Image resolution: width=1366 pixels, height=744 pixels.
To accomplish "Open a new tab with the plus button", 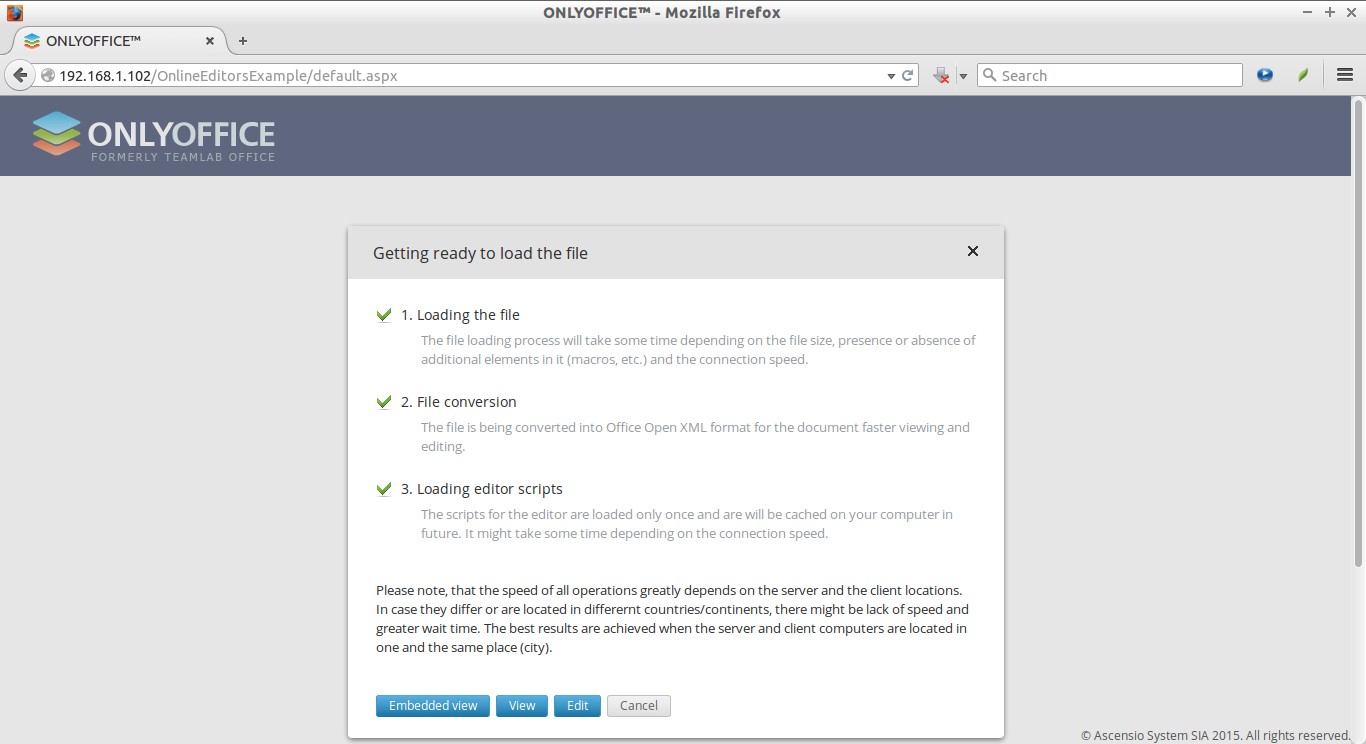I will pos(242,41).
